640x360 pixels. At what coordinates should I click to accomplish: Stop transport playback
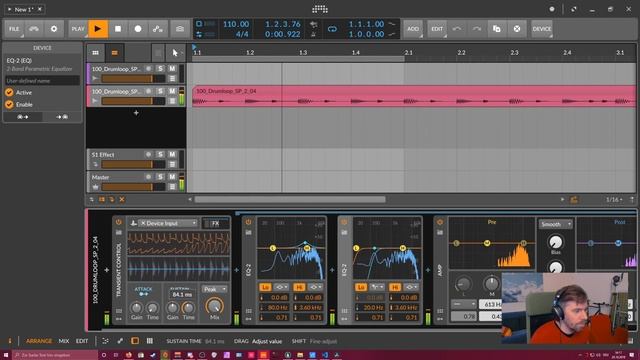point(118,29)
